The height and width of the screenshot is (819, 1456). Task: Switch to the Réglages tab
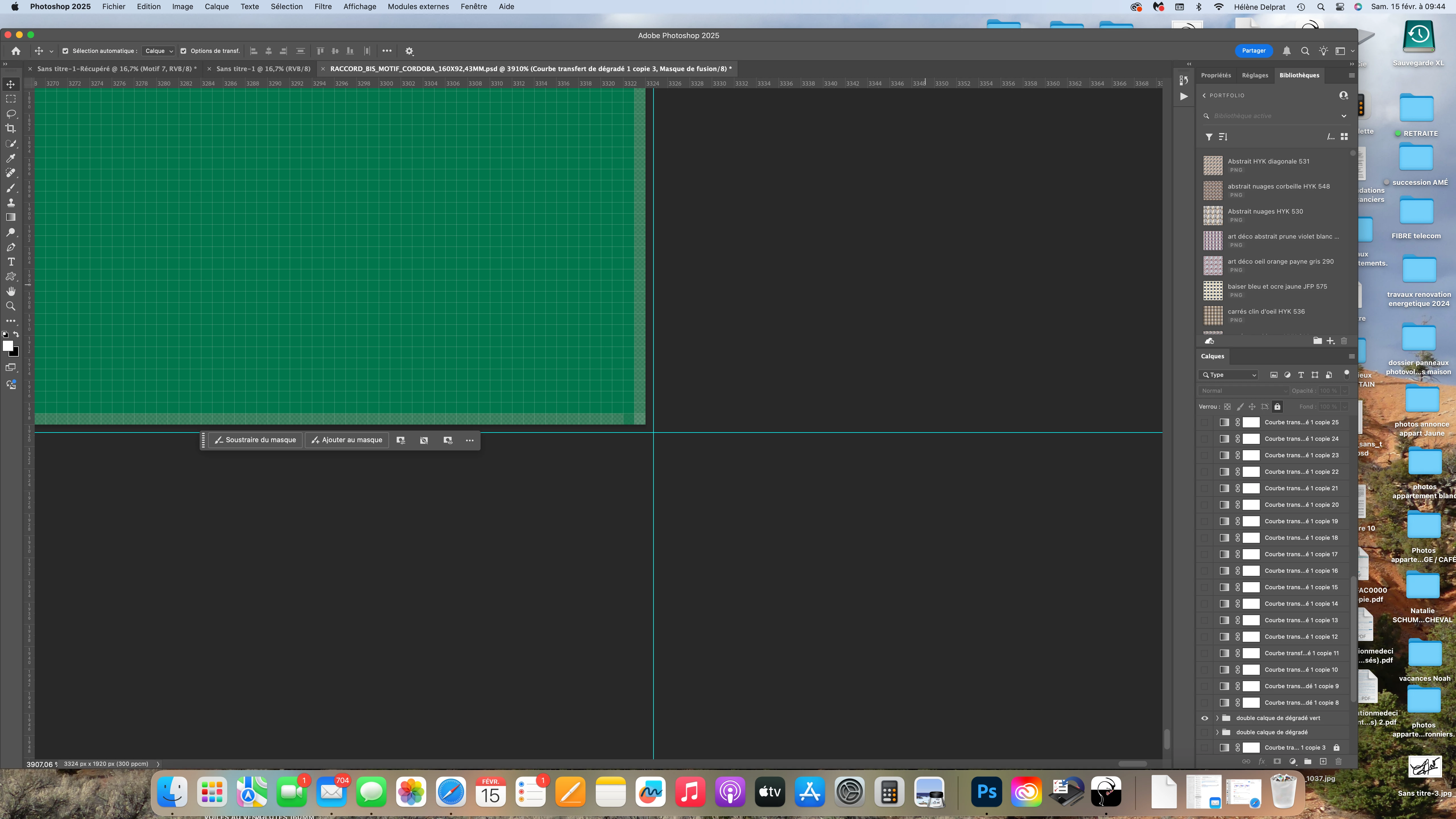[1255, 75]
